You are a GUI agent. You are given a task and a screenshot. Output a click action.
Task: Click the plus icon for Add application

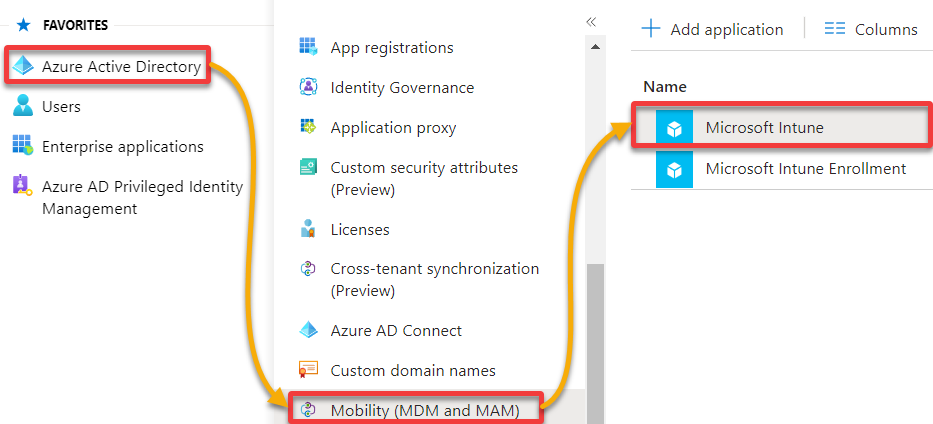coord(651,29)
